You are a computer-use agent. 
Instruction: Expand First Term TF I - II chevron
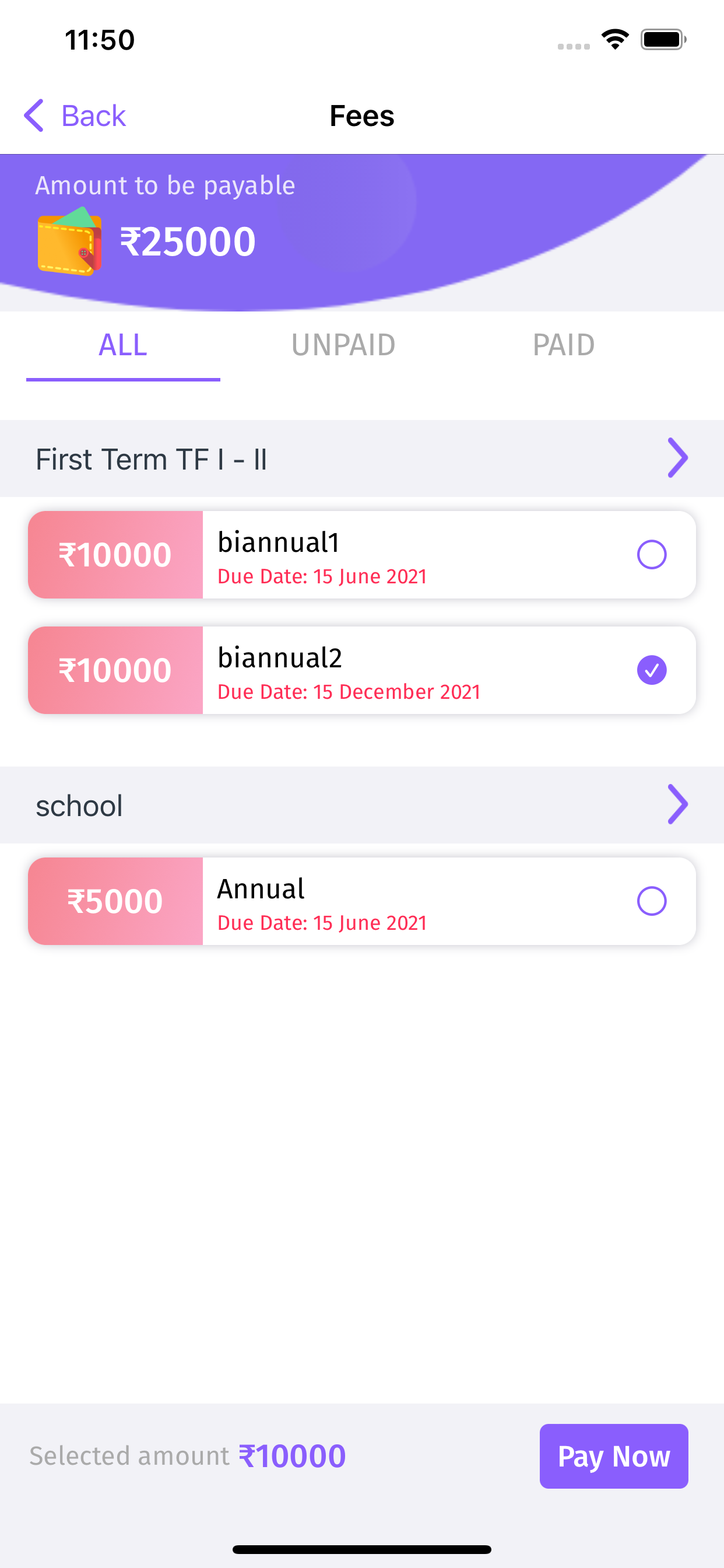click(677, 458)
